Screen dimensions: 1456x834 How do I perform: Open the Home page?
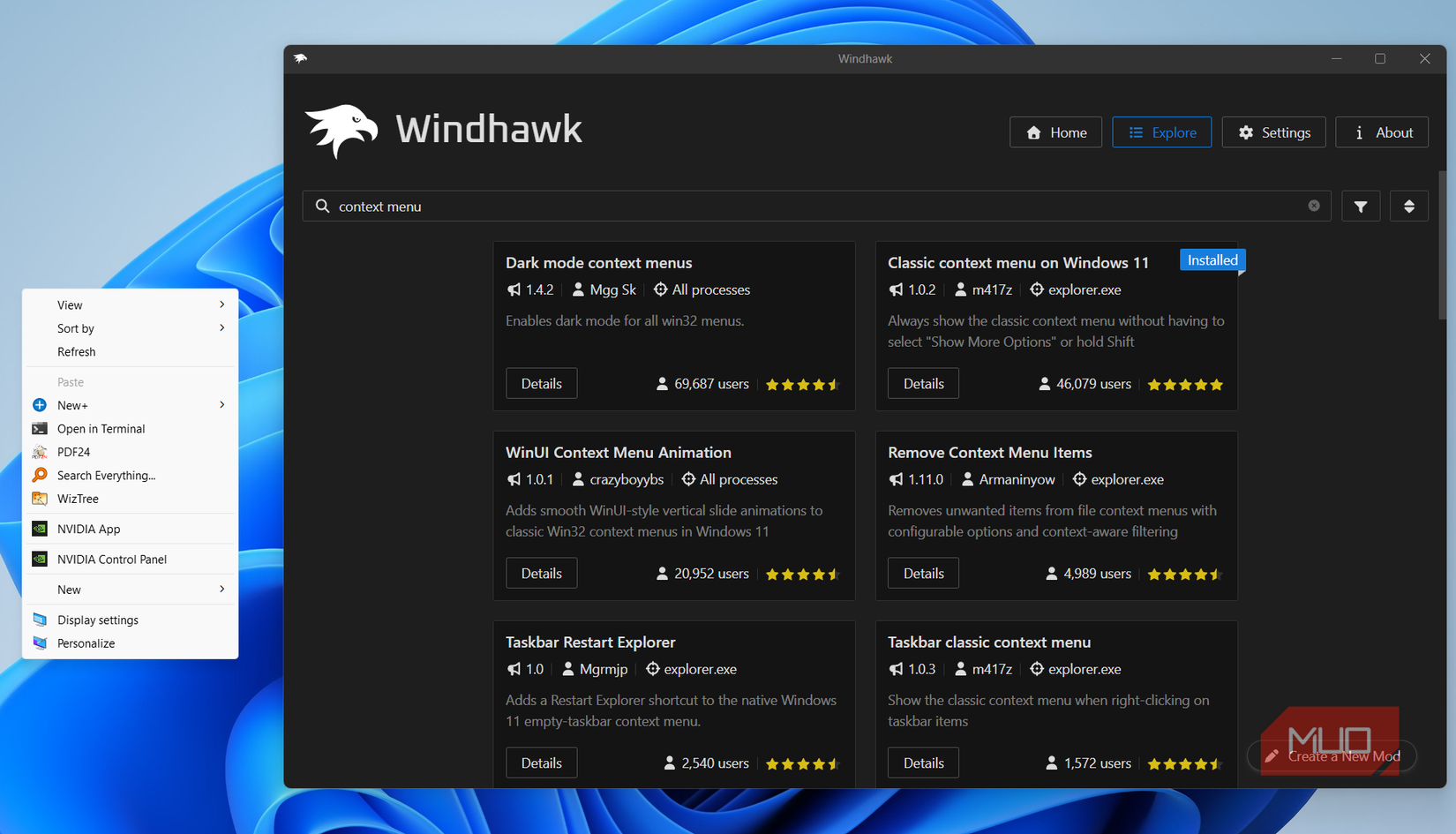pyautogui.click(x=1055, y=132)
